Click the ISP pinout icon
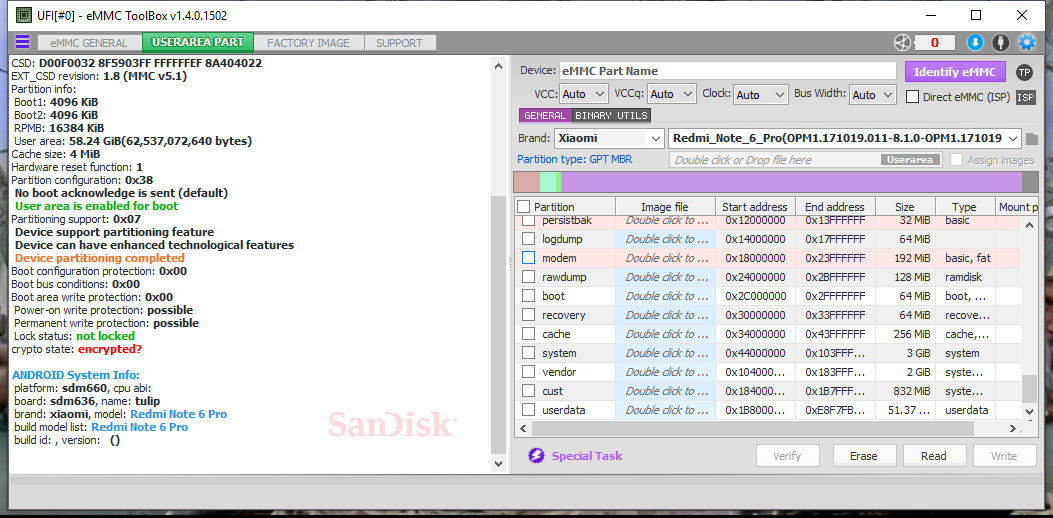Viewport: 1053px width, 518px height. click(1025, 97)
